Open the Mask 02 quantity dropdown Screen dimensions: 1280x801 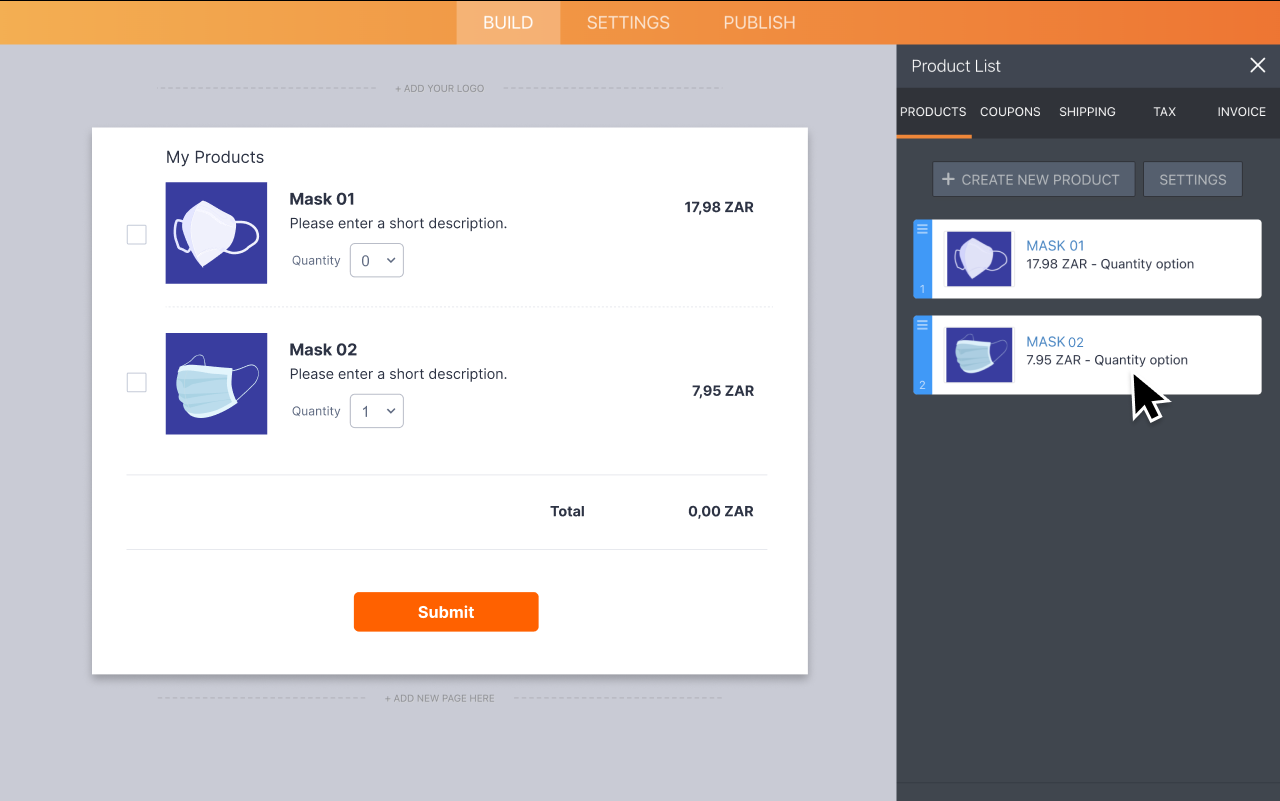tap(376, 410)
